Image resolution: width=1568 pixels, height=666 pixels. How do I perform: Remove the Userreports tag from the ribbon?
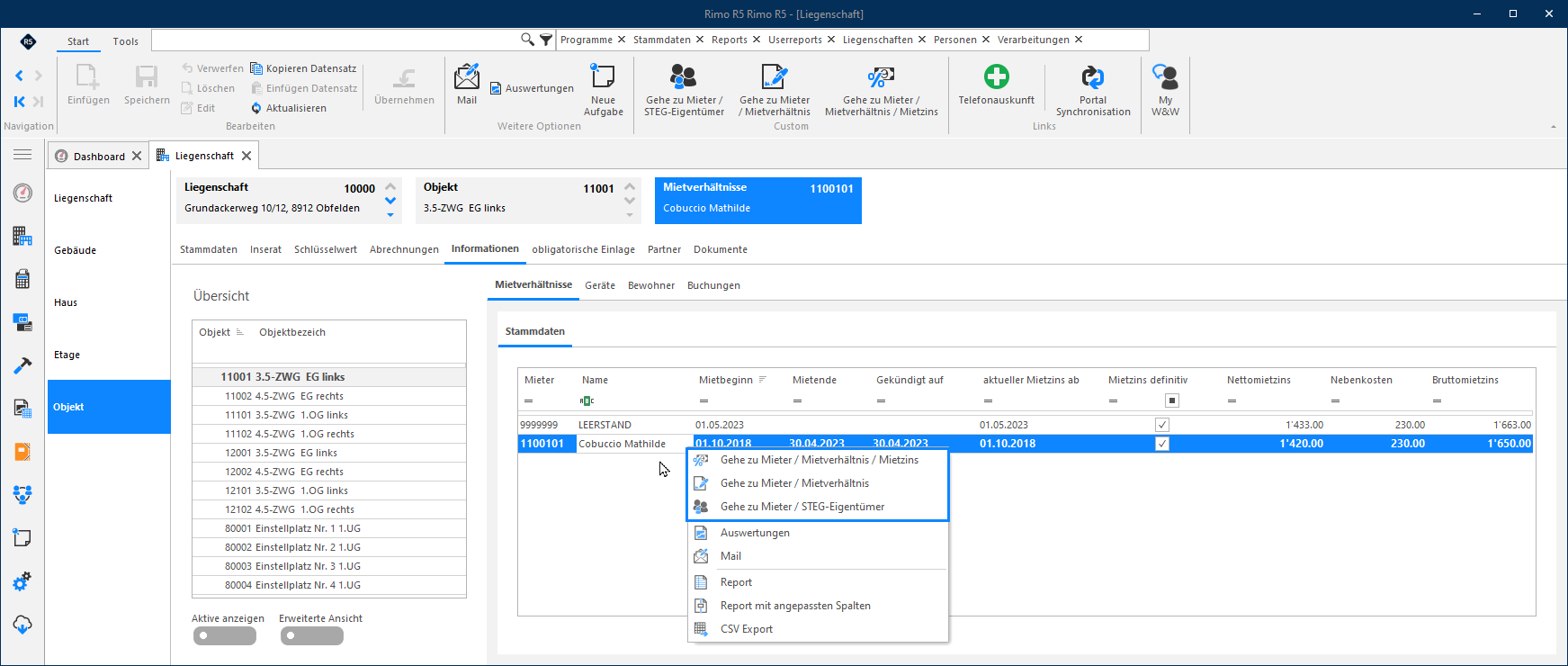point(831,40)
